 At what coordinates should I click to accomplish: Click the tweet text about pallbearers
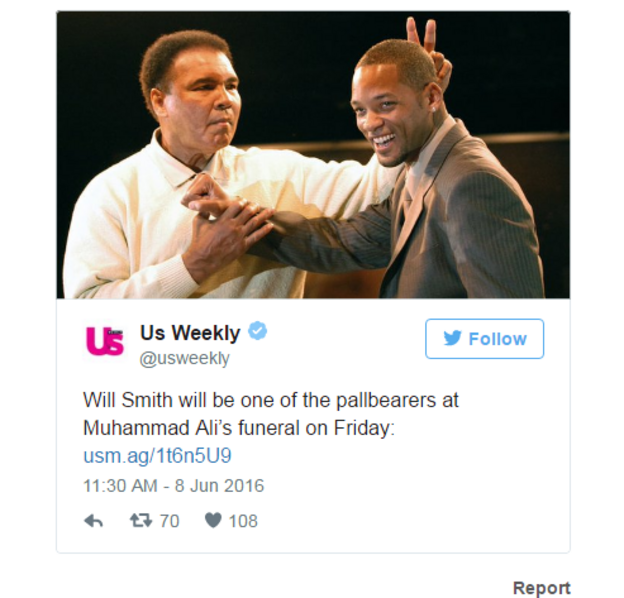point(271,414)
